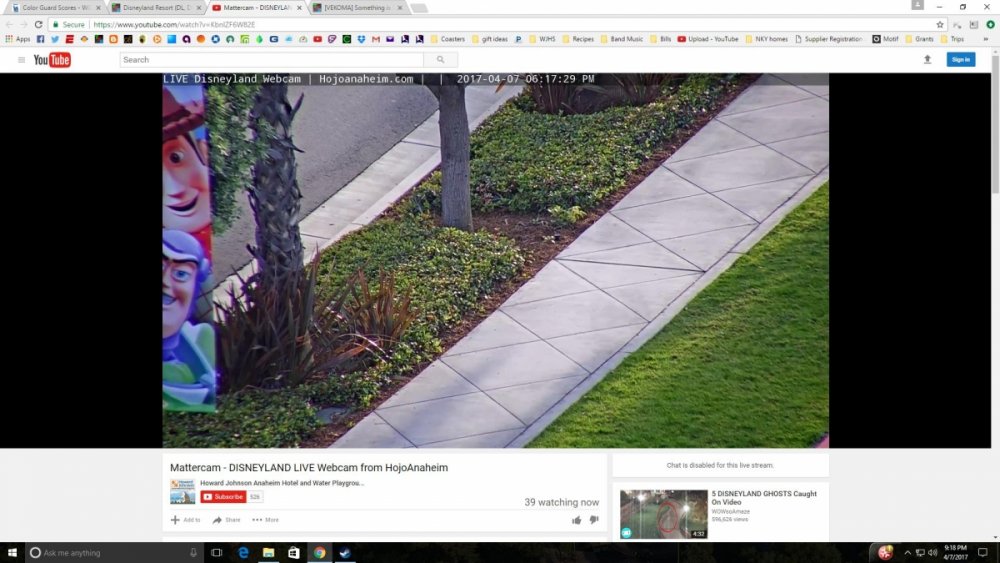Dislike the video with thumbs down

tap(594, 520)
